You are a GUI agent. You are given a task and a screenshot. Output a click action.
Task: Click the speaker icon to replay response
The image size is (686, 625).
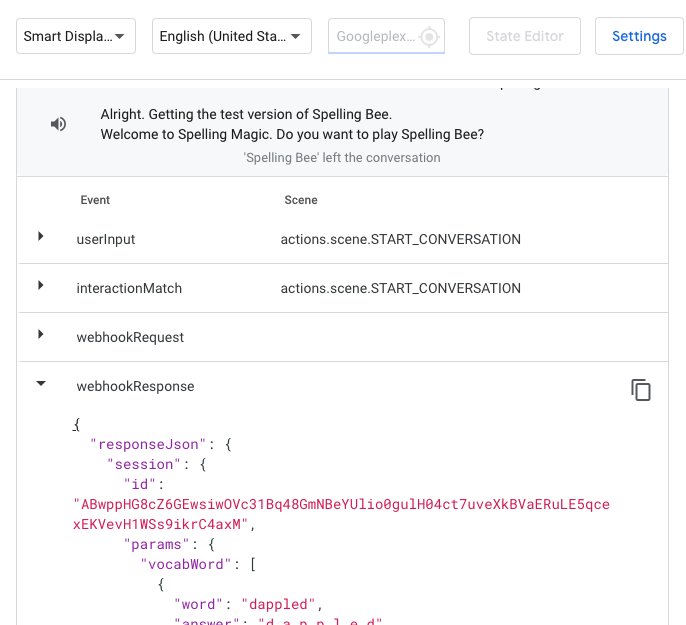pos(59,124)
